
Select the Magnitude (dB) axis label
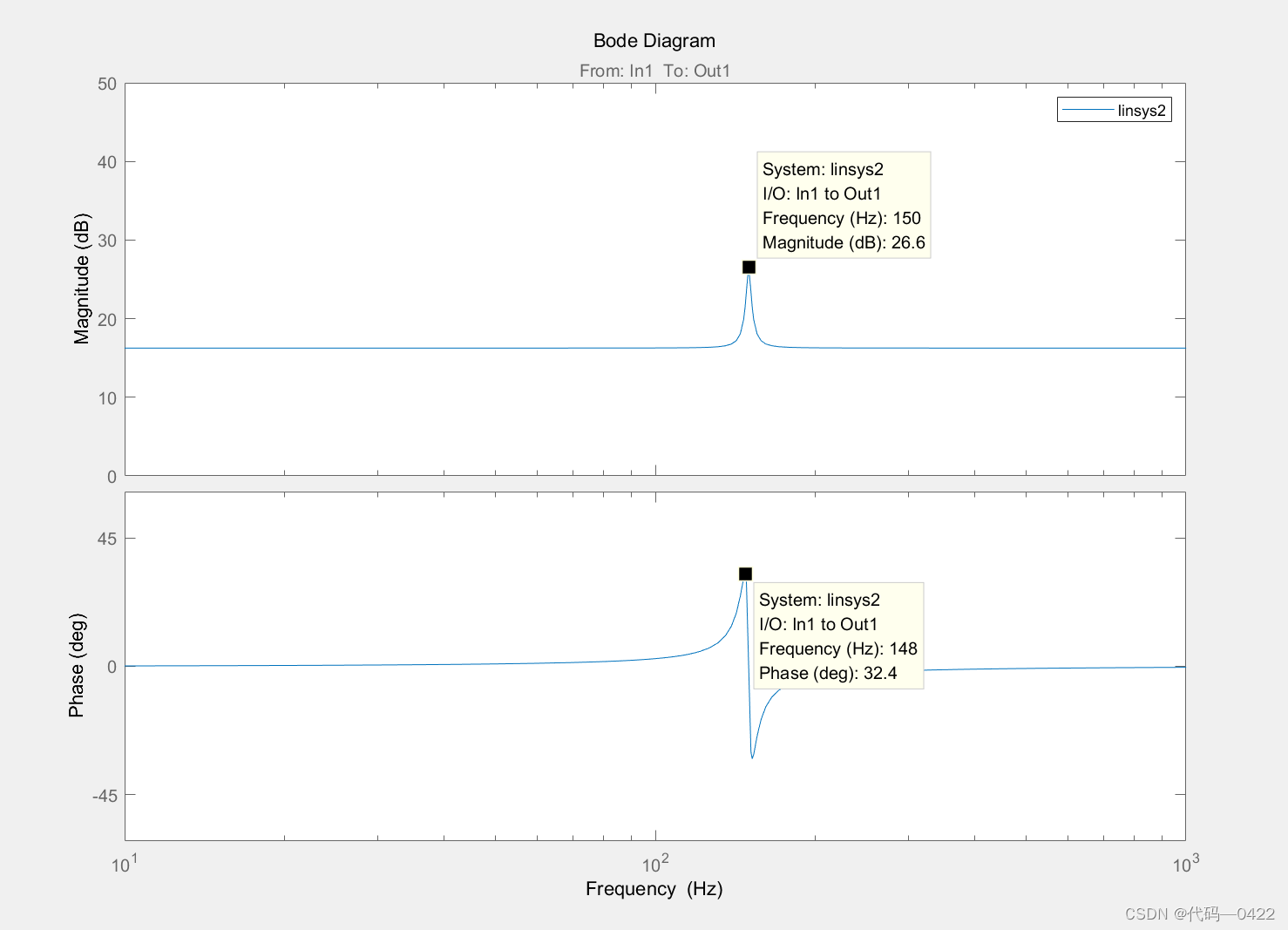pyautogui.click(x=82, y=279)
